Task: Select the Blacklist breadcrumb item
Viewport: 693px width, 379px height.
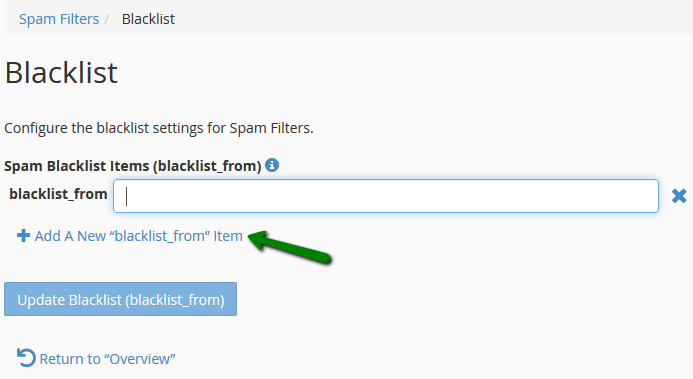Action: [148, 19]
